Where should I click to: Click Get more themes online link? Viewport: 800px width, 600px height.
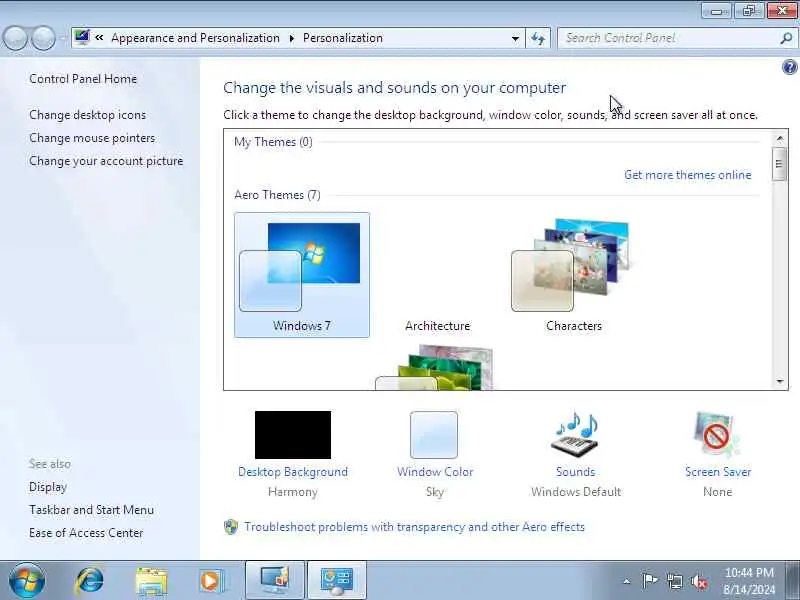pyautogui.click(x=687, y=175)
